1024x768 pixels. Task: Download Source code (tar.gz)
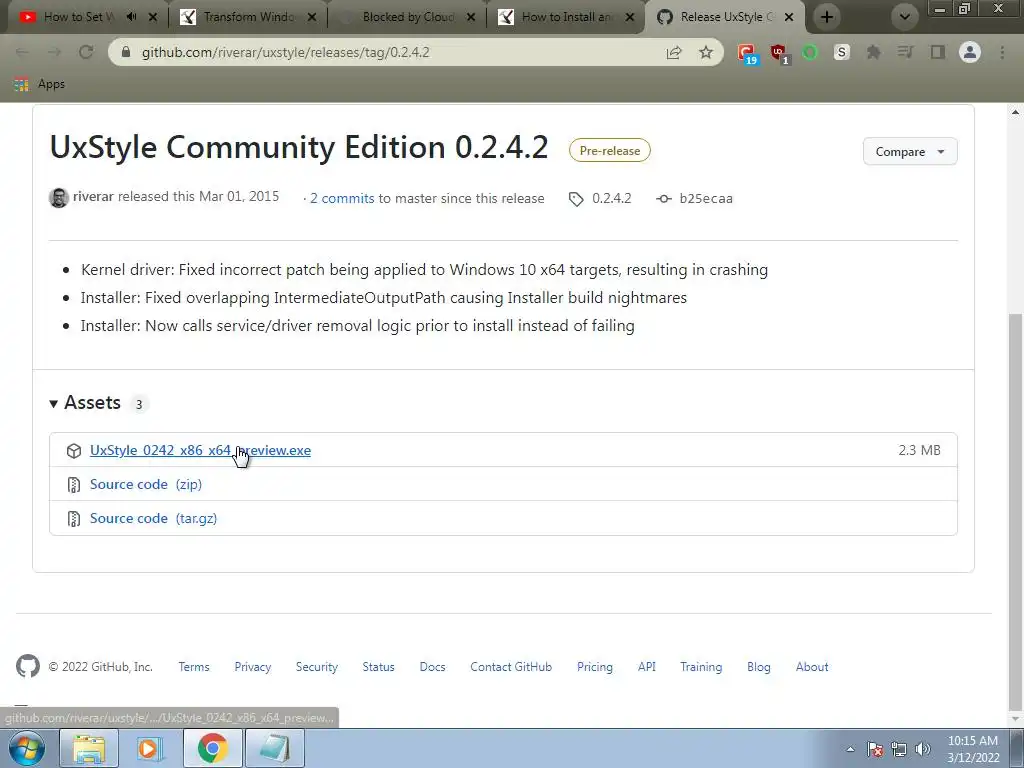click(x=153, y=518)
